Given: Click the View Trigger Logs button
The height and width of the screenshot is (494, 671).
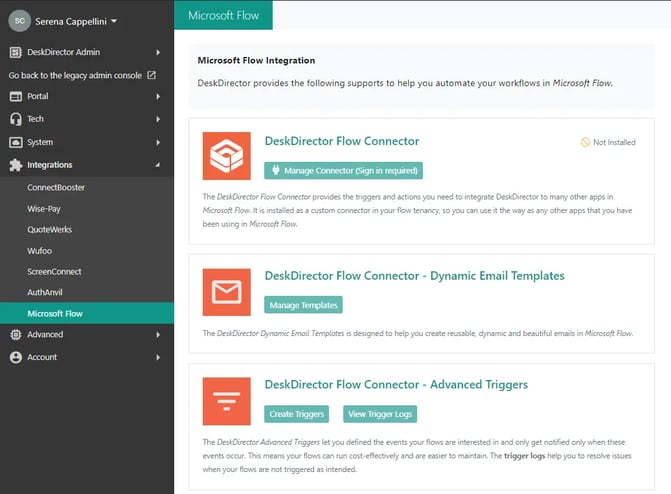Looking at the screenshot, I should tap(380, 414).
